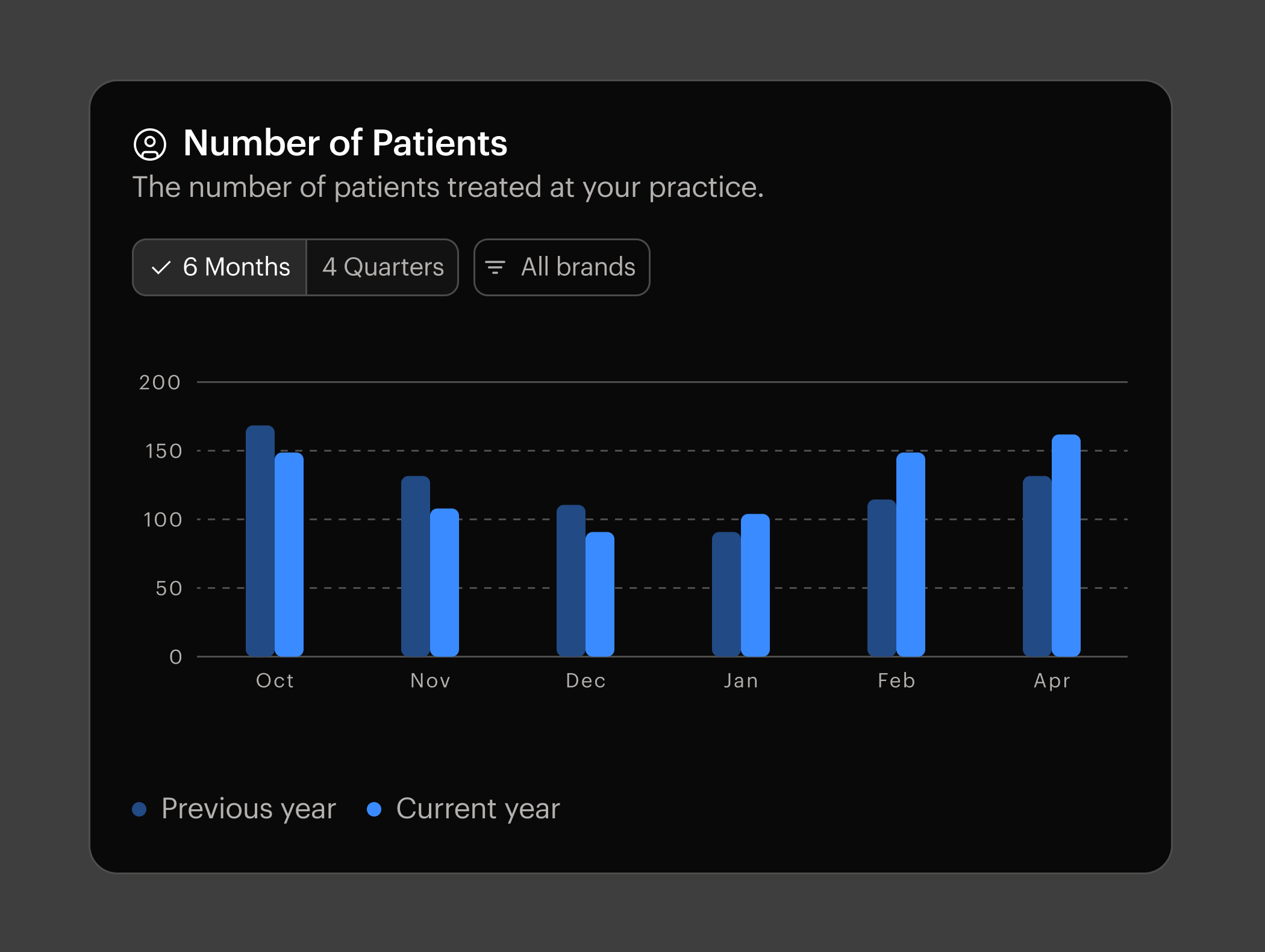Select the Dec previous year bar

(x=571, y=580)
